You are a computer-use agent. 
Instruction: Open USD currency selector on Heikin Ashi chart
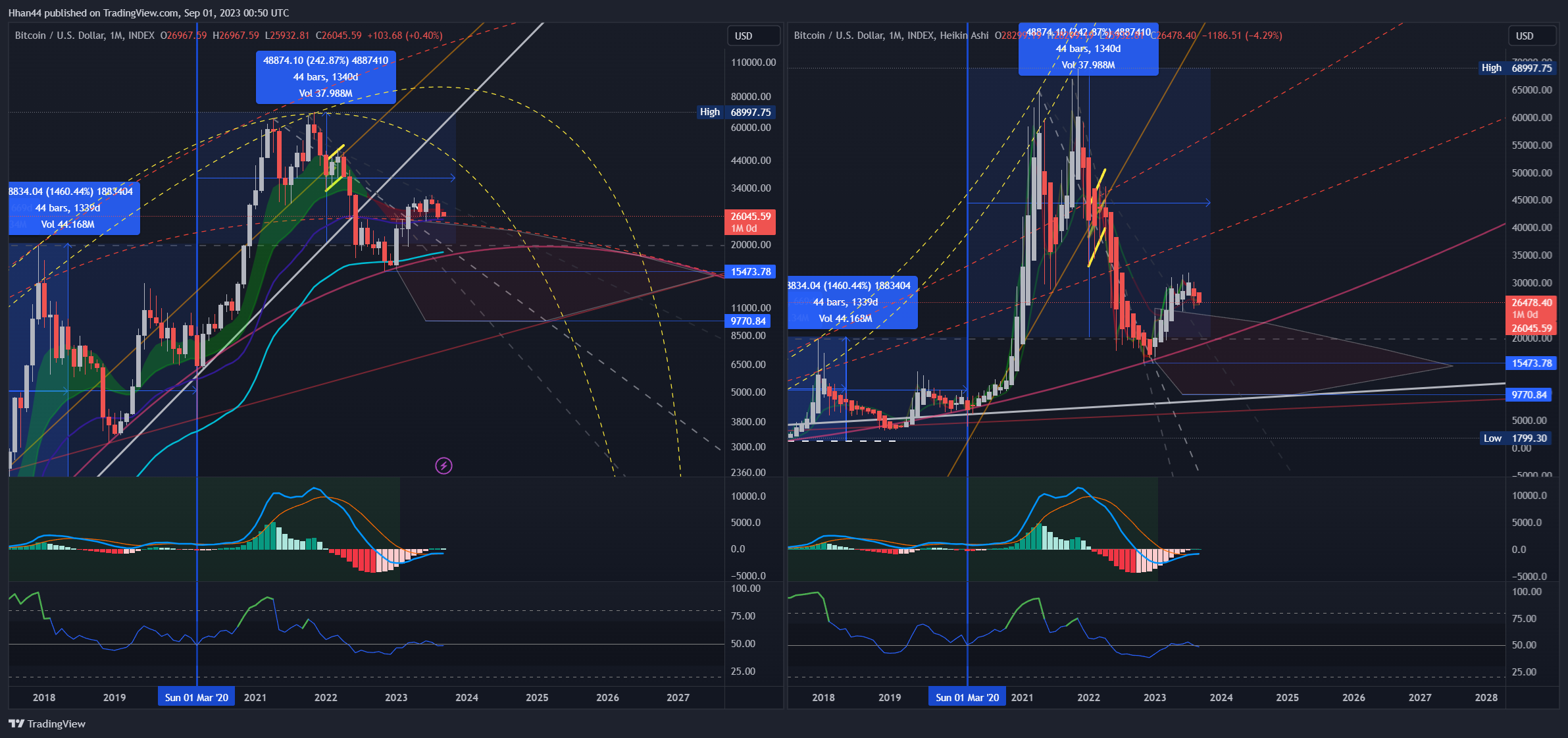[x=1532, y=36]
